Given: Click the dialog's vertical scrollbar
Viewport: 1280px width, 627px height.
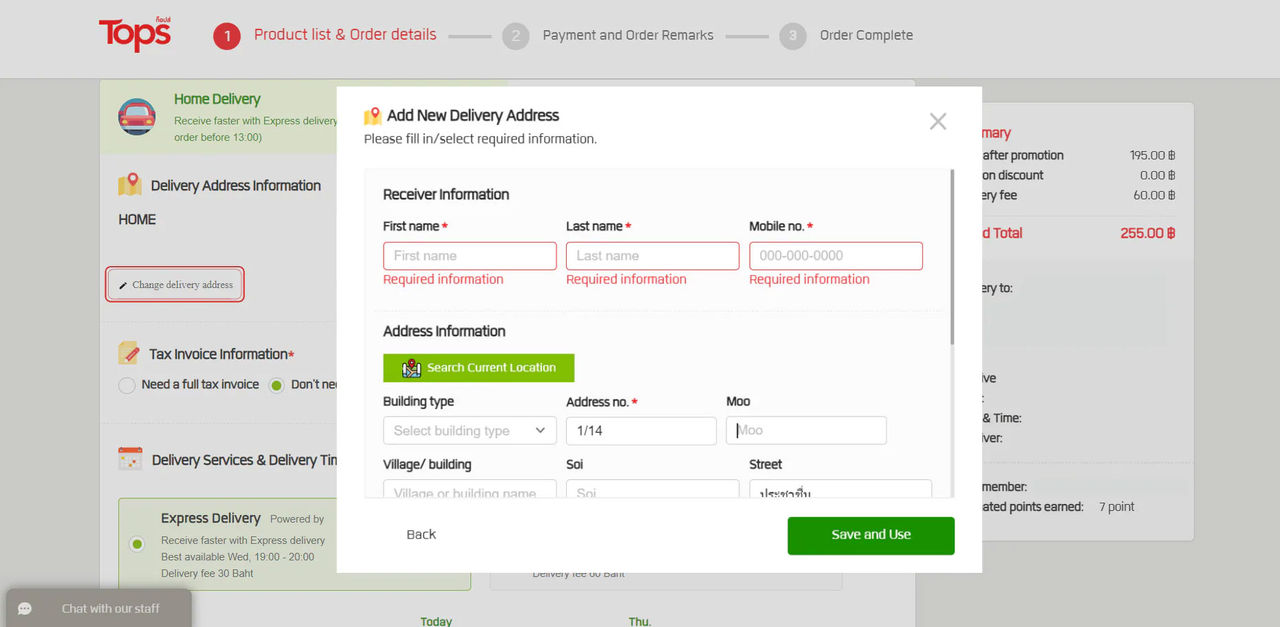Looking at the screenshot, I should (952, 258).
